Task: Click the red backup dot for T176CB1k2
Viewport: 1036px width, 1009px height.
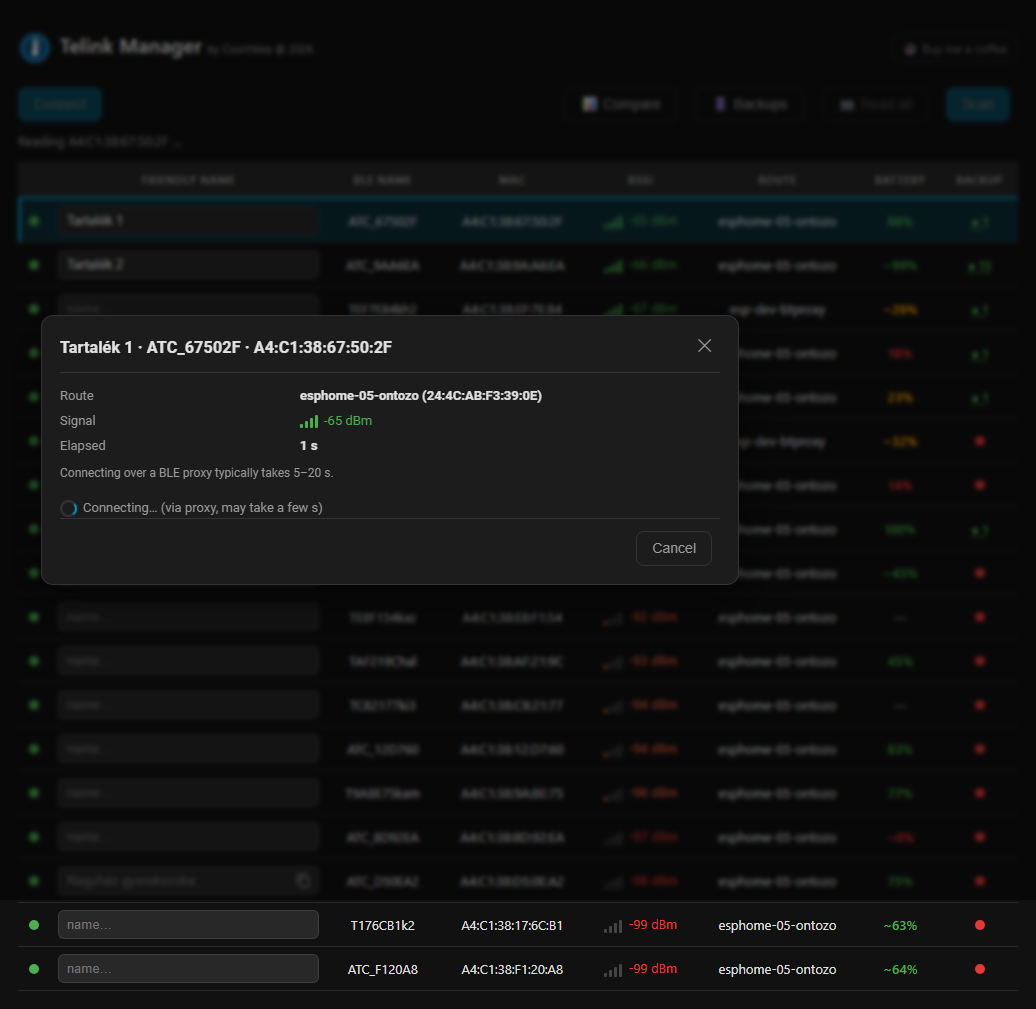Action: pos(980,924)
